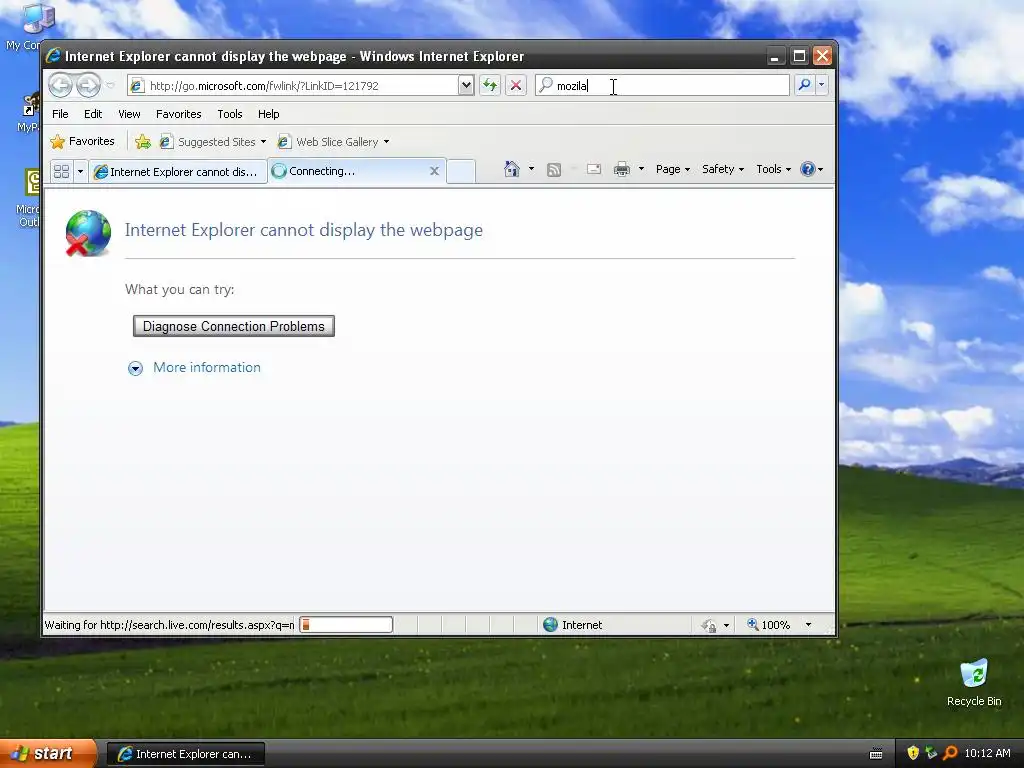Open recent pages dropdown beside Forward

110,86
